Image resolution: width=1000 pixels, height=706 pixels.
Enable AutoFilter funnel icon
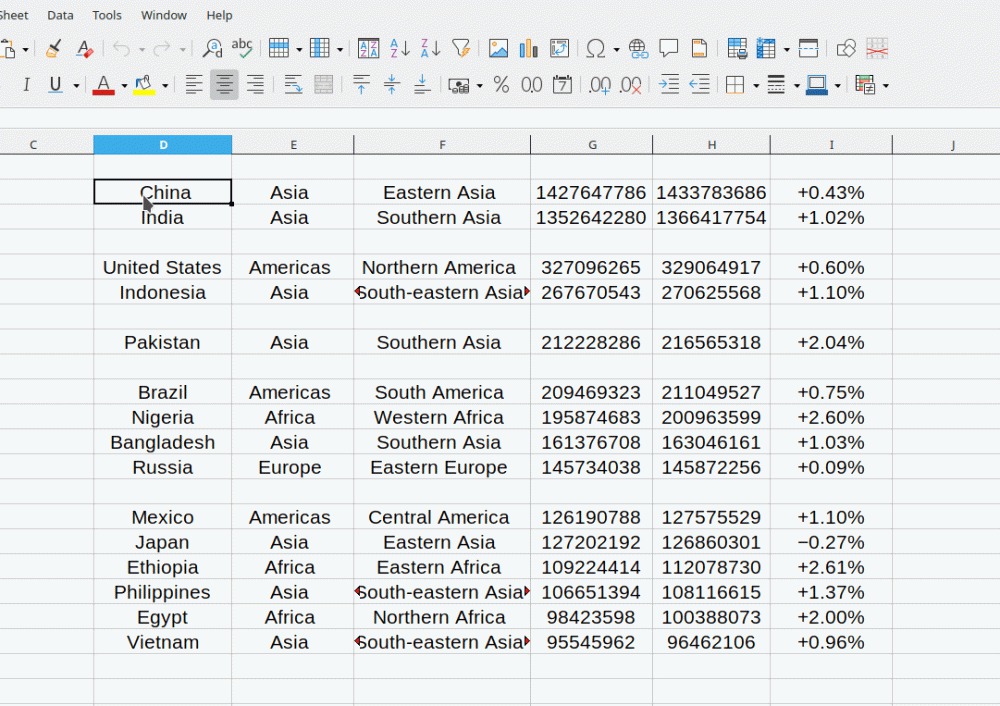pyautogui.click(x=461, y=48)
